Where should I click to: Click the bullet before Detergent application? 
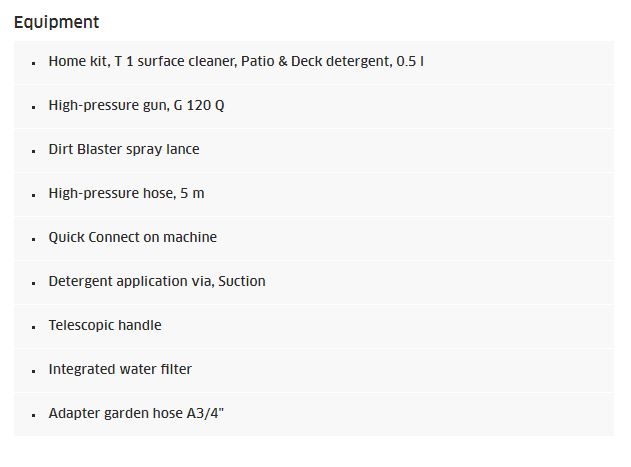[33, 283]
